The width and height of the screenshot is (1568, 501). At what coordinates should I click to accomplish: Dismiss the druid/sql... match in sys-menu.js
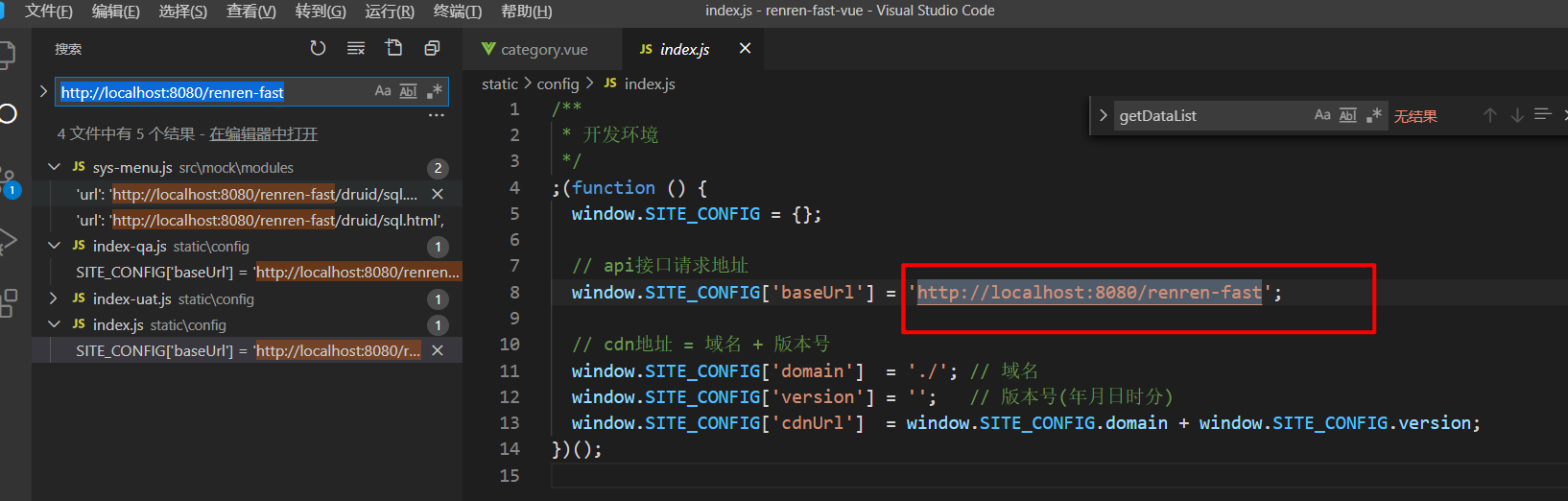pos(438,194)
